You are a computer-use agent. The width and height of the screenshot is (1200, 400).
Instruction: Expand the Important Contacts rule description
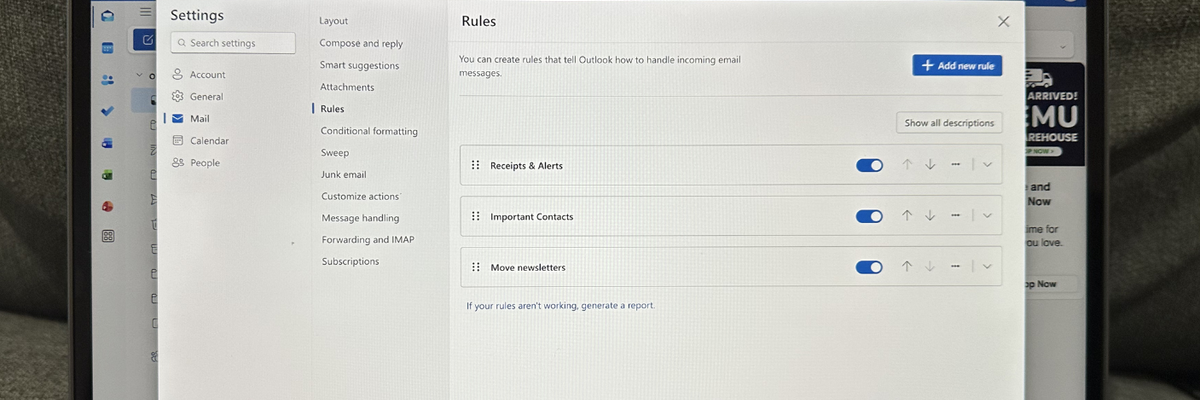point(988,215)
